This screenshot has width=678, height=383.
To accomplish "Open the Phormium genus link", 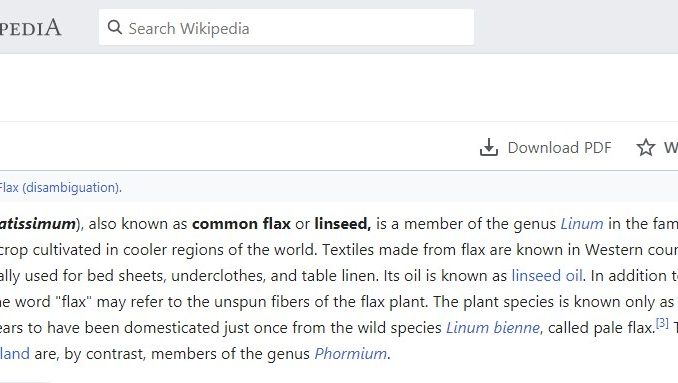I will click(350, 354).
